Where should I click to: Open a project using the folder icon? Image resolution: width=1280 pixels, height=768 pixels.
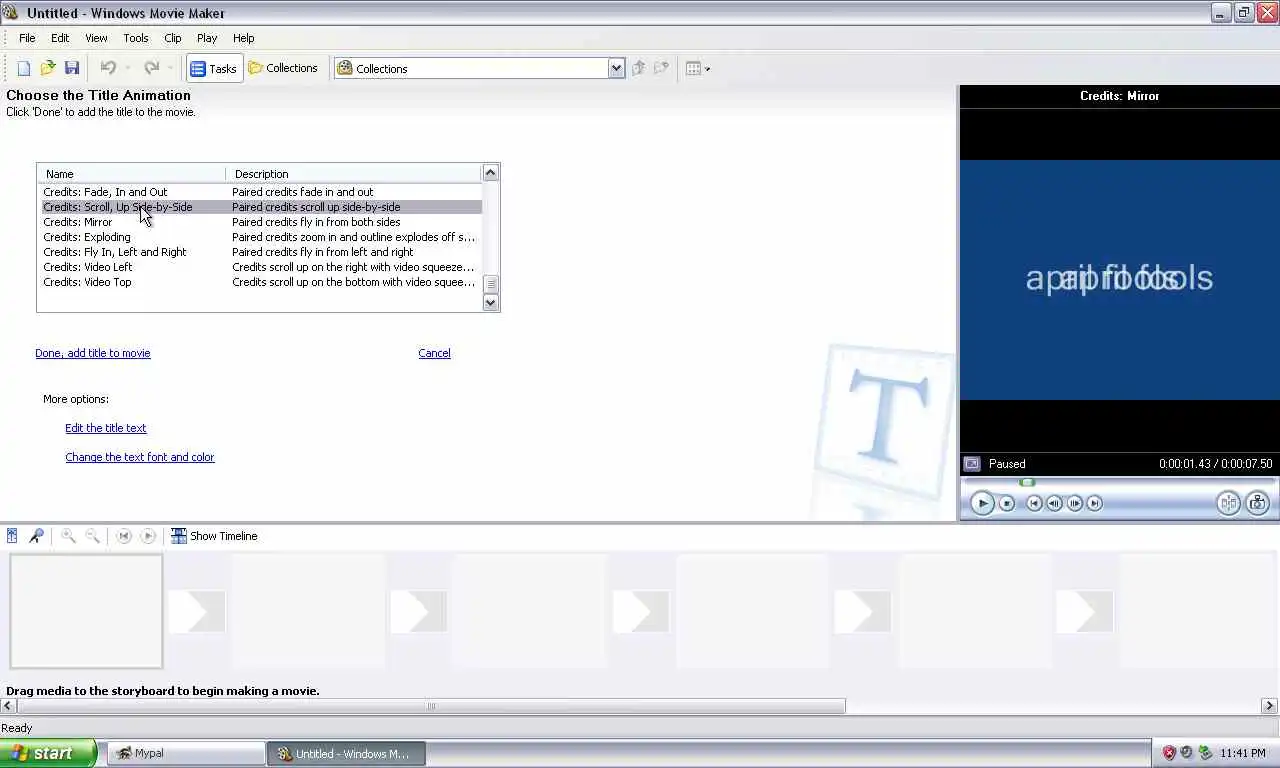coord(47,68)
